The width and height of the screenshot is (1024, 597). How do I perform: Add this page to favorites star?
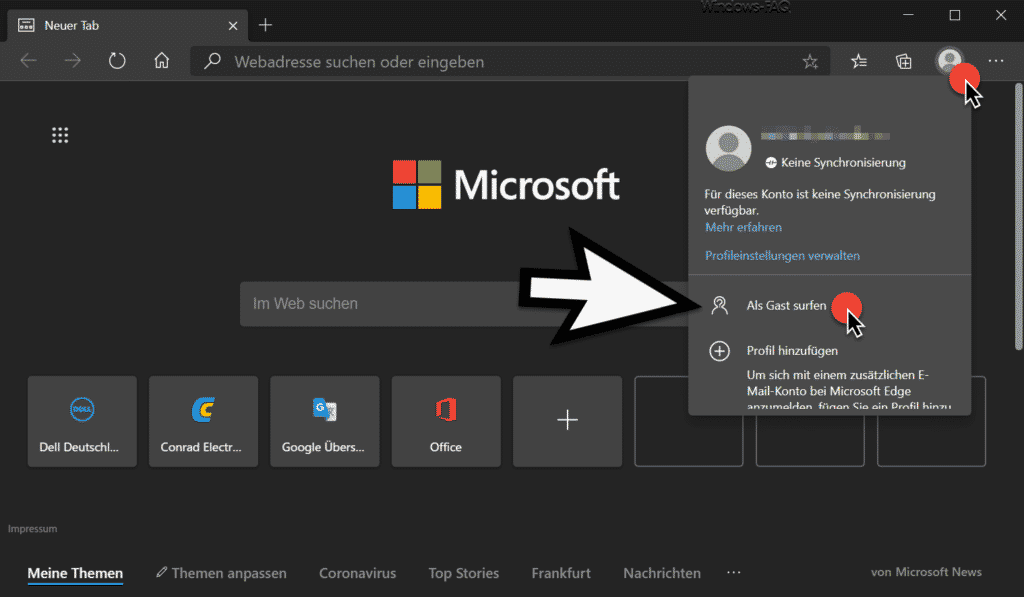pyautogui.click(x=810, y=62)
